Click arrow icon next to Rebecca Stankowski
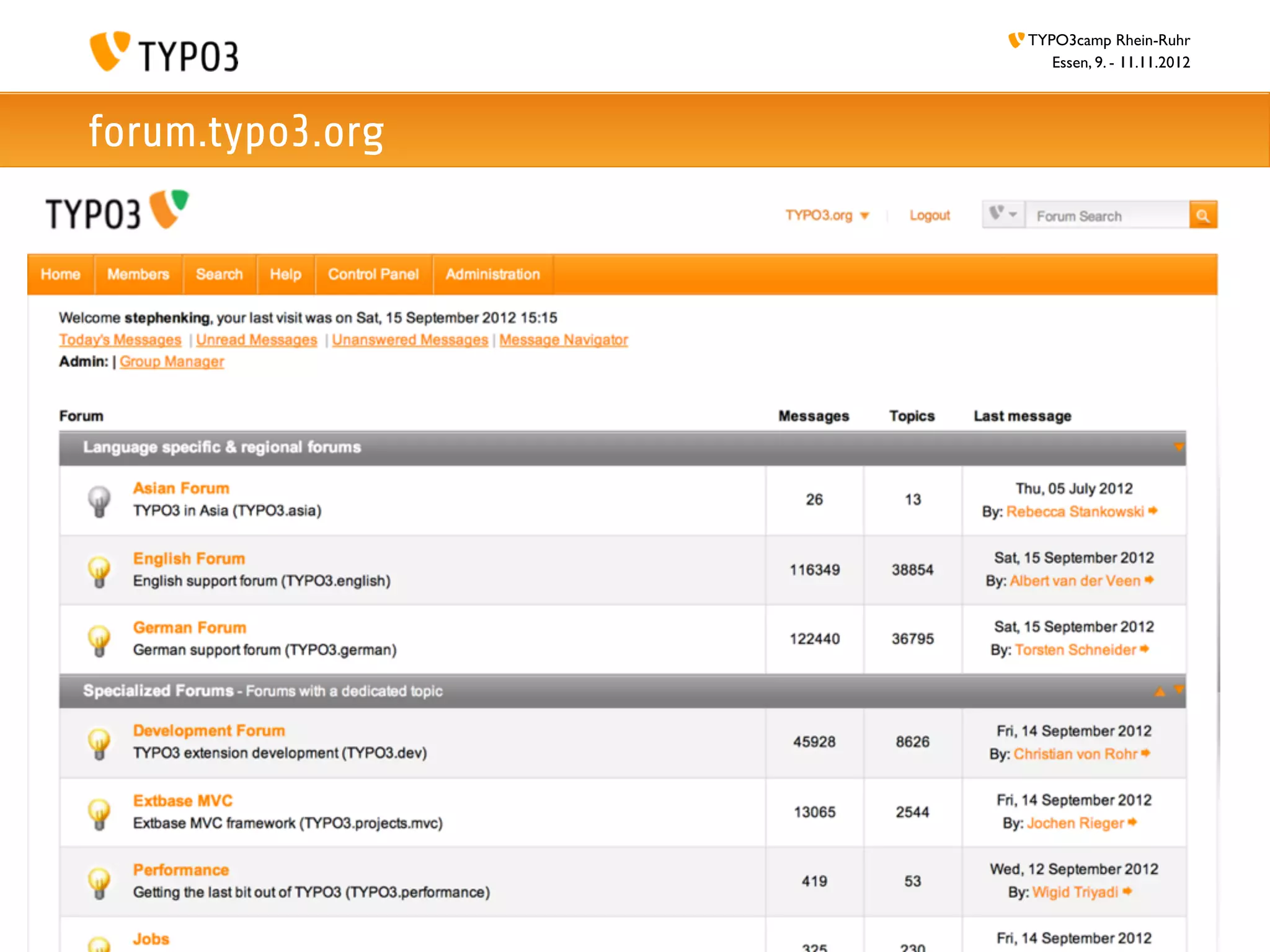 (x=1153, y=511)
